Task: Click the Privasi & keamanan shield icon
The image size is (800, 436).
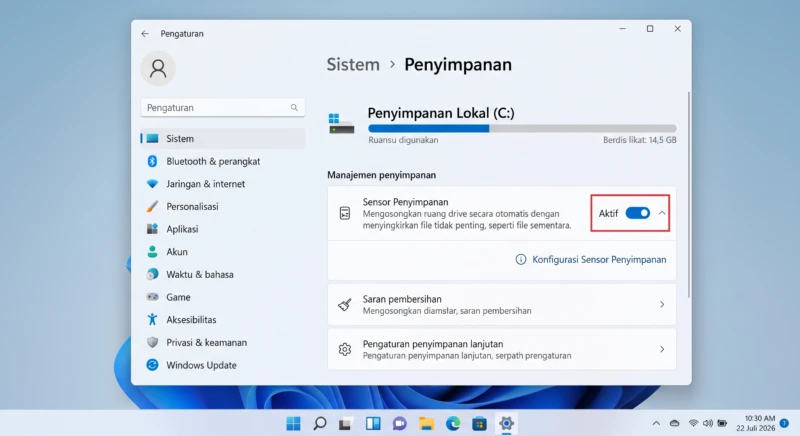Action: [152, 342]
